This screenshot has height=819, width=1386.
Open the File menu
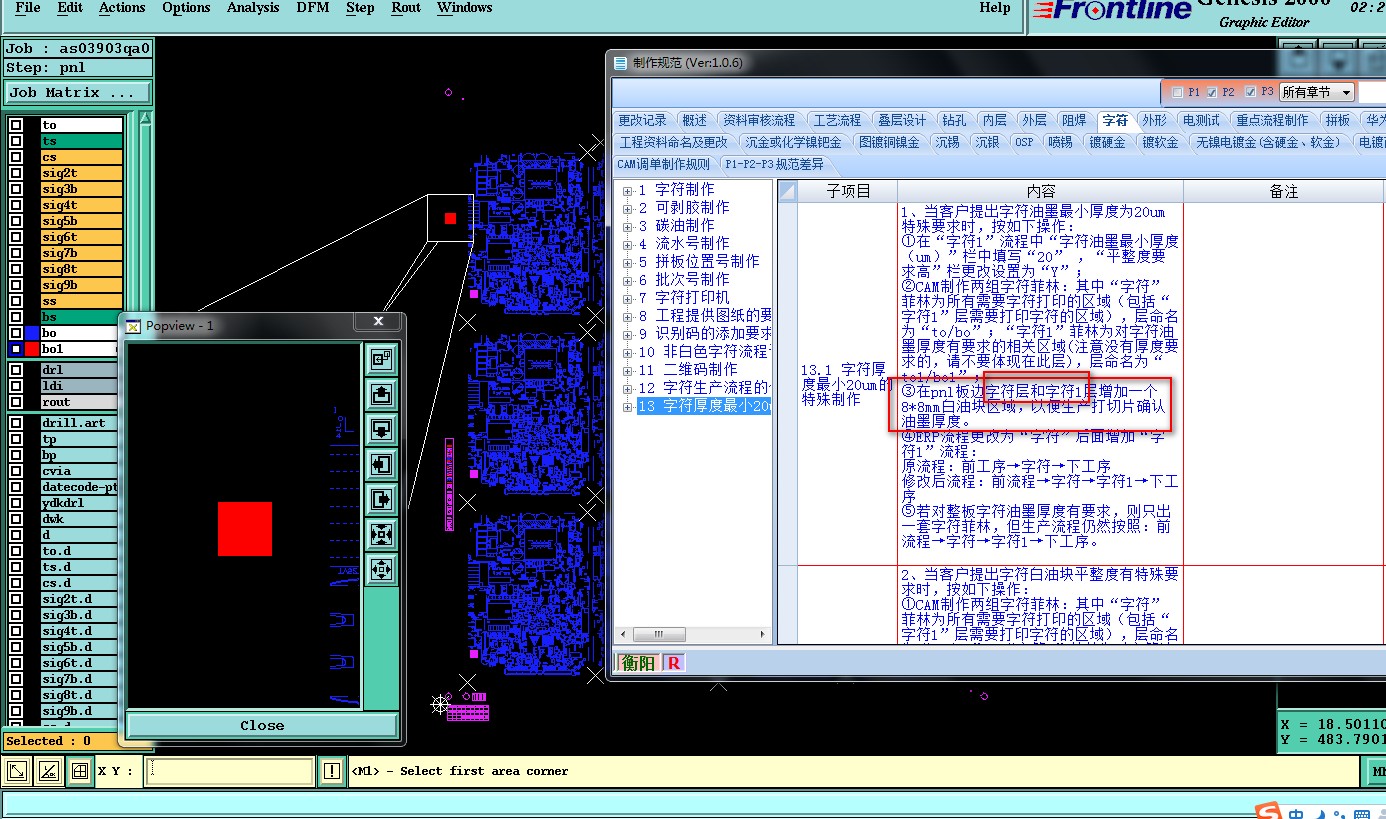pyautogui.click(x=28, y=8)
